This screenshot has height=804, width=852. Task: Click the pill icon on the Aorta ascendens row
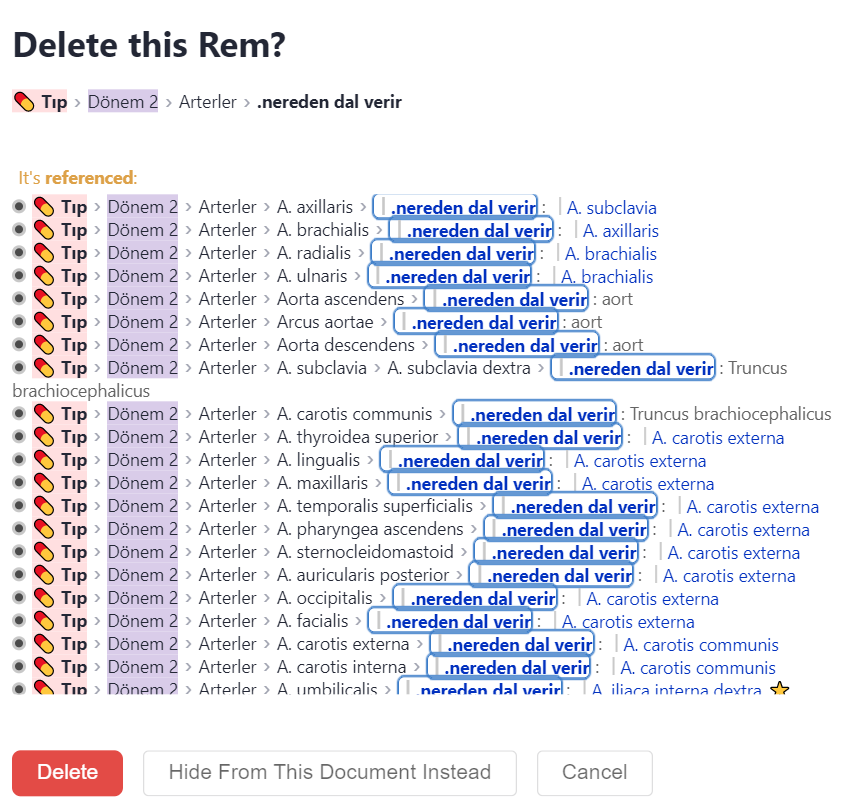click(x=44, y=298)
